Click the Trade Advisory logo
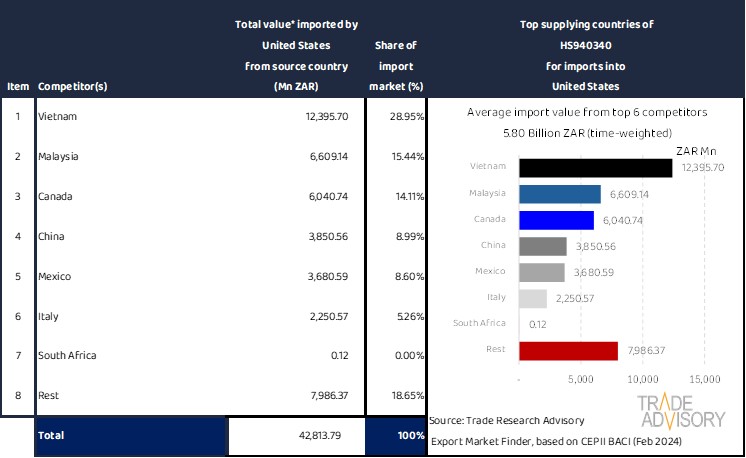This screenshot has width=746, height=458. [x=682, y=412]
